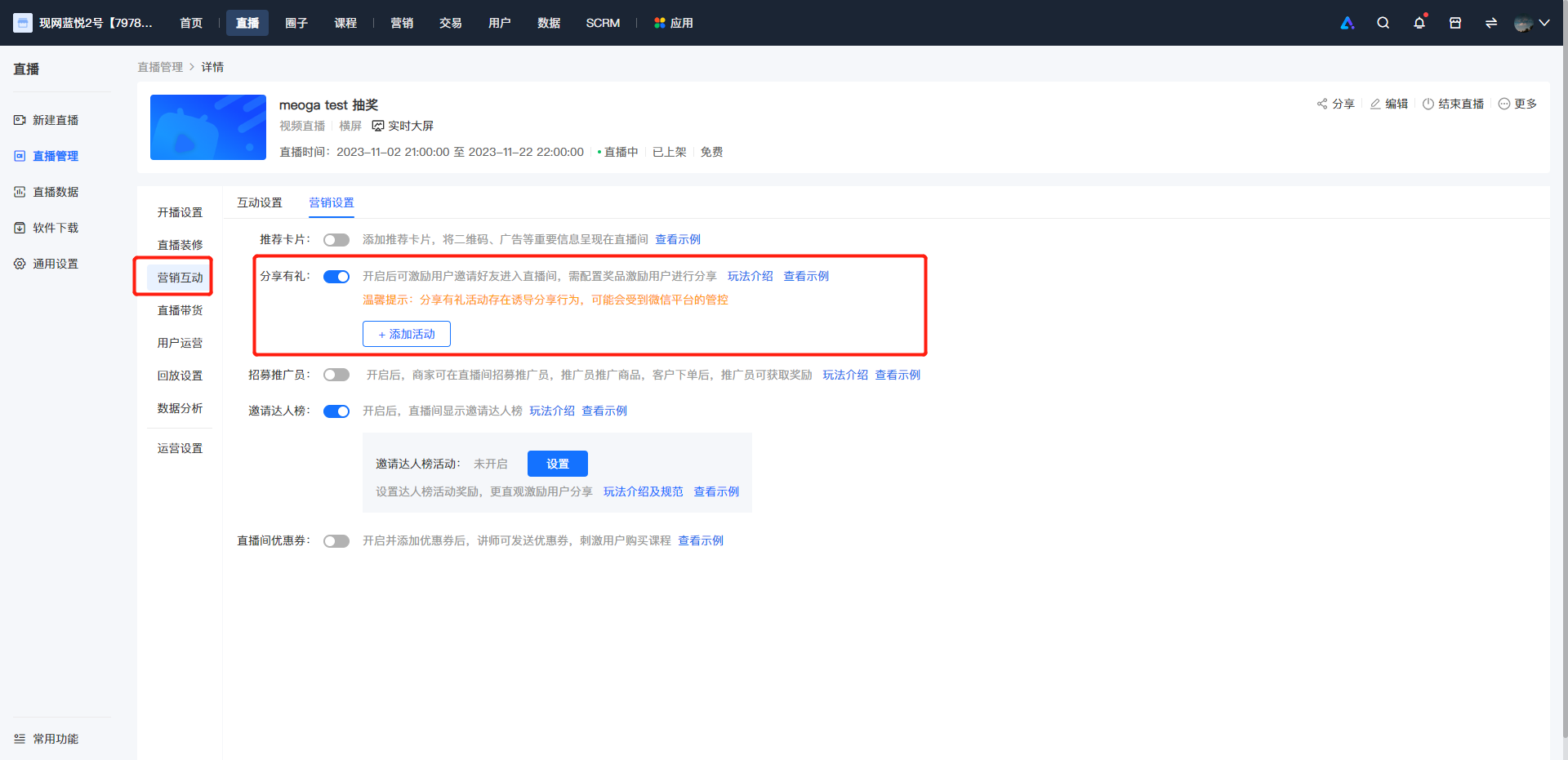
Task: Click the blue 设置 button
Action: click(558, 464)
